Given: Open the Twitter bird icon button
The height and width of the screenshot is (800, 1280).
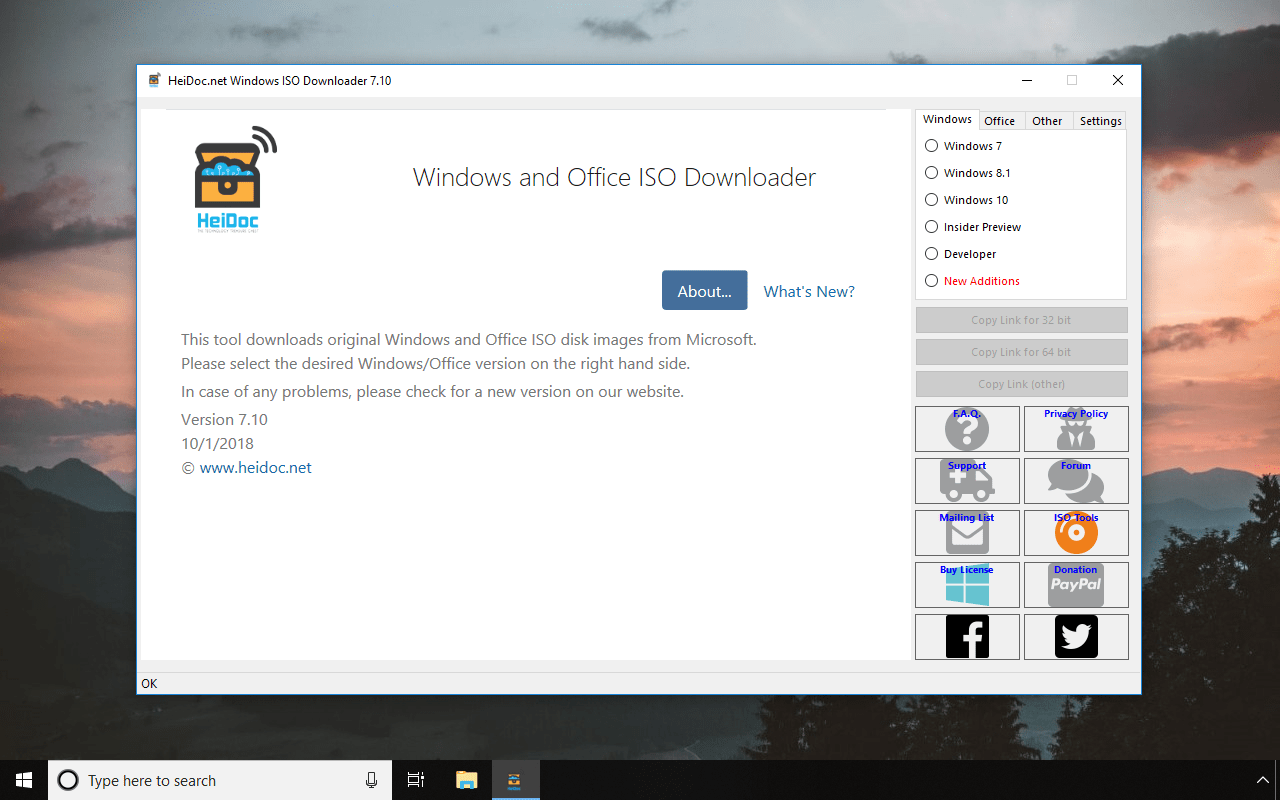Looking at the screenshot, I should (1076, 637).
